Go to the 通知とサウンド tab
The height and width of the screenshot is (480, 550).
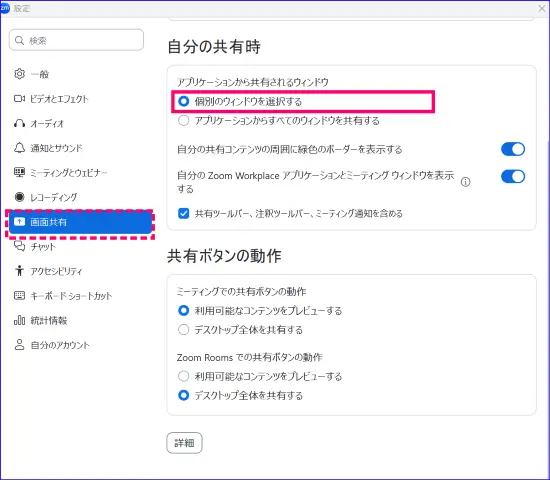click(x=80, y=148)
